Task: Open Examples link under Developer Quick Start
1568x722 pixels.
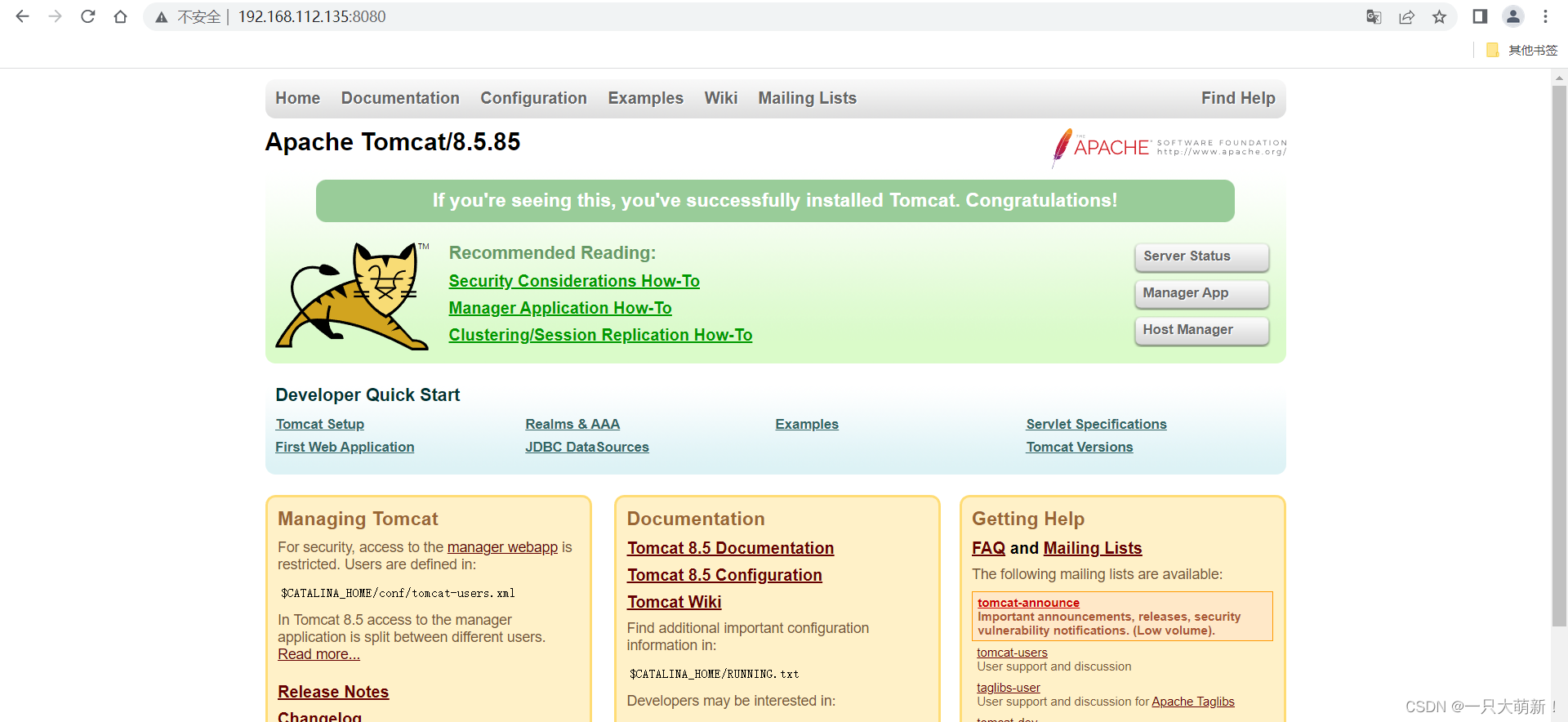Action: (807, 424)
